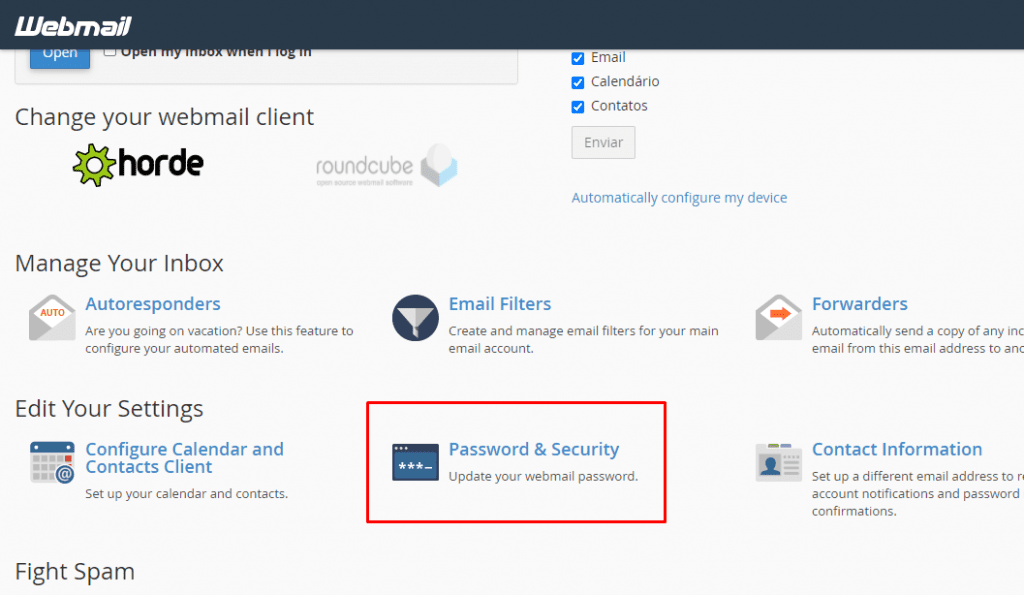Click the blue Open button
The width and height of the screenshot is (1024, 595).
click(x=60, y=57)
